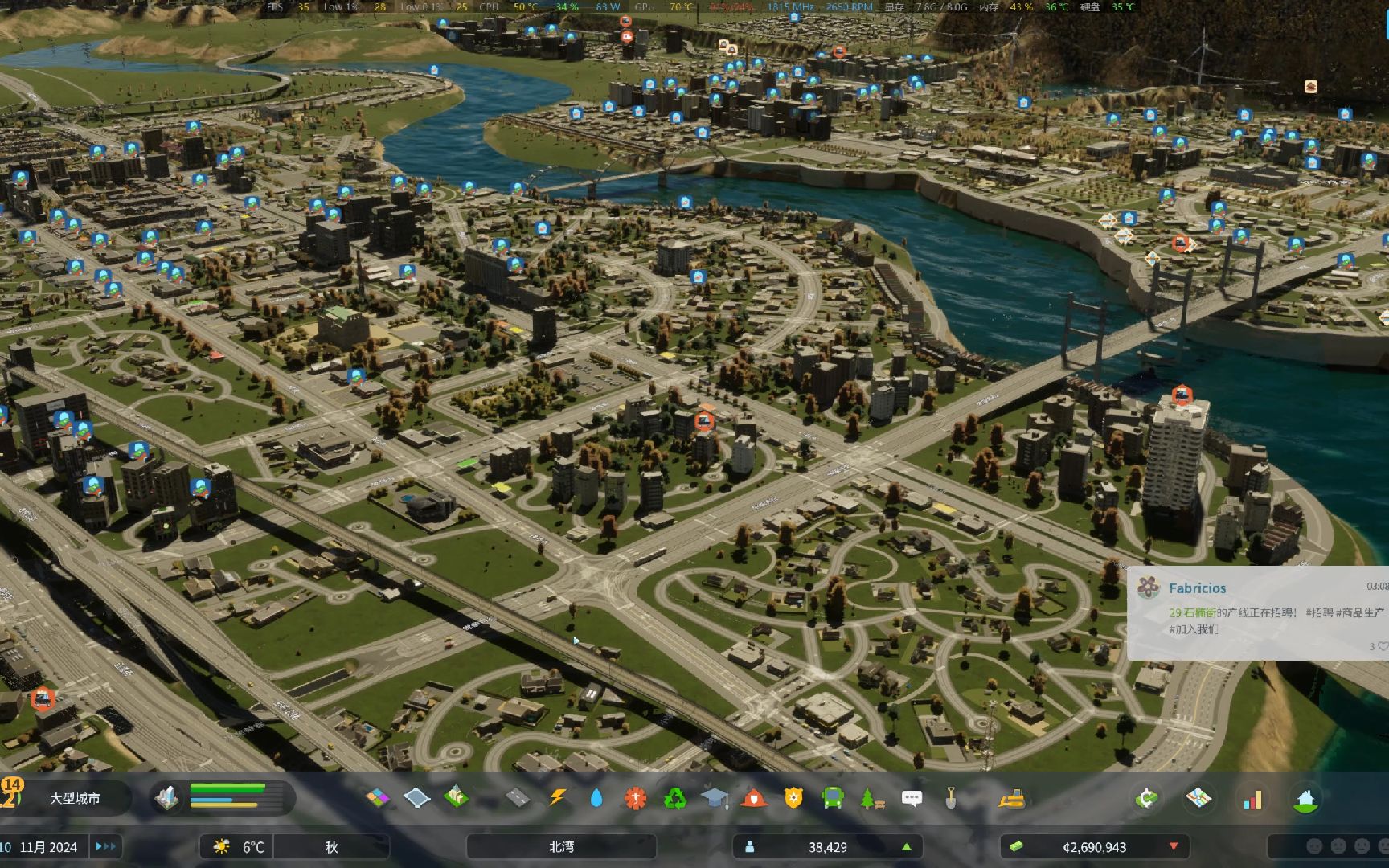Screen dimensions: 1389x868
Task: Open the Signature buildings menu
Action: coord(457,797)
